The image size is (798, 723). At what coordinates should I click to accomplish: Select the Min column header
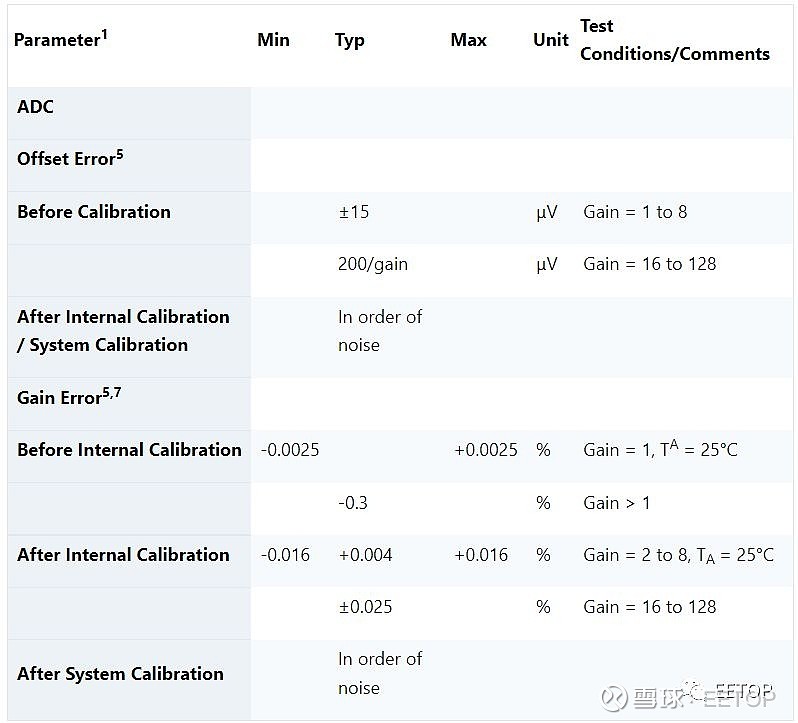(x=273, y=40)
